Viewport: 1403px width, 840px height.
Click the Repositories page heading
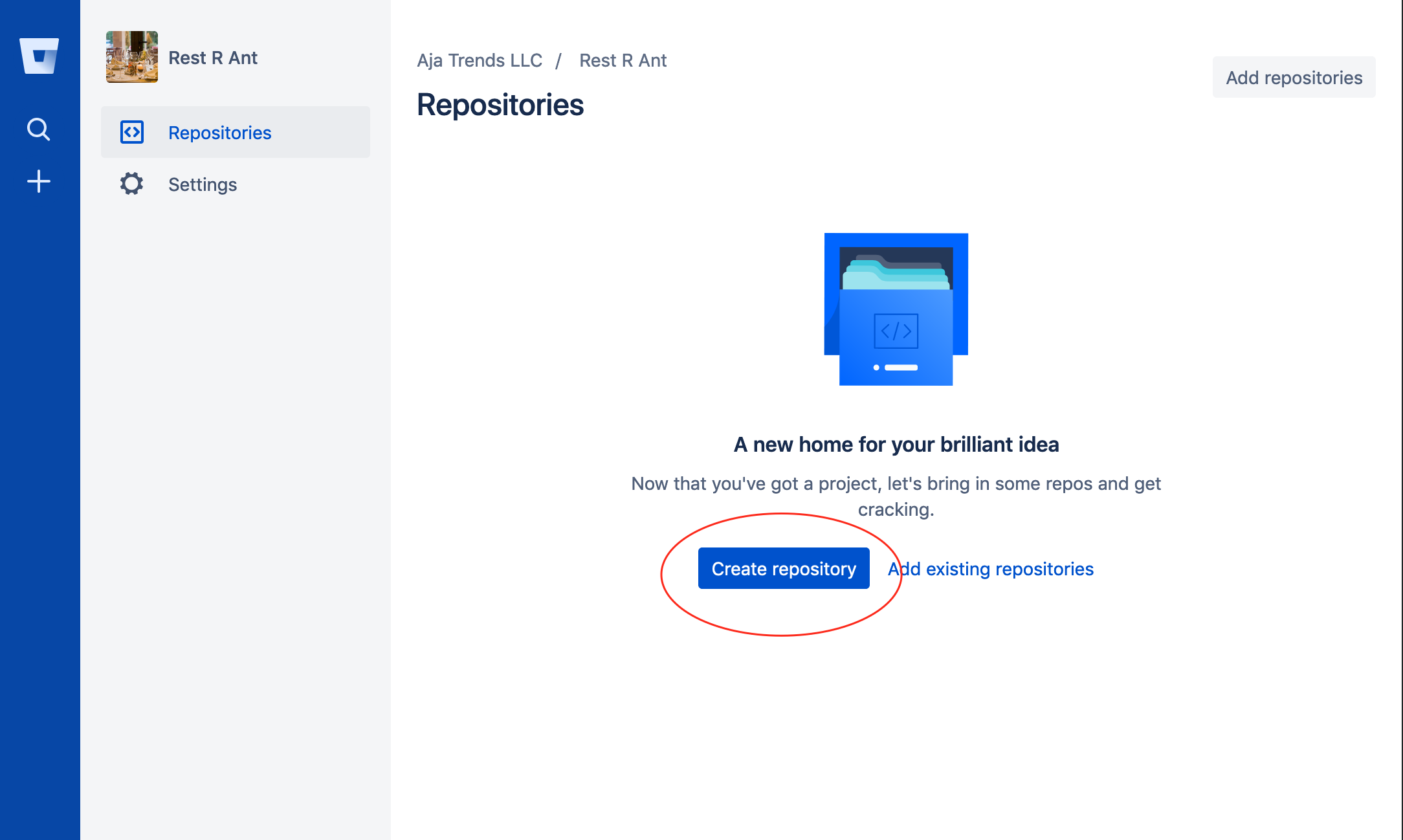[500, 105]
